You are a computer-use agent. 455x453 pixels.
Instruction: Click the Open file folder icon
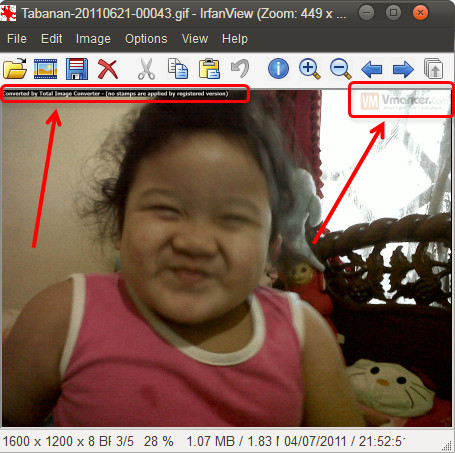(x=15, y=69)
